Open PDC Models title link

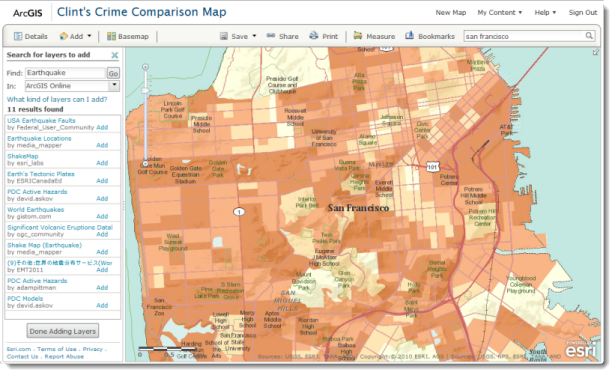click(25, 299)
